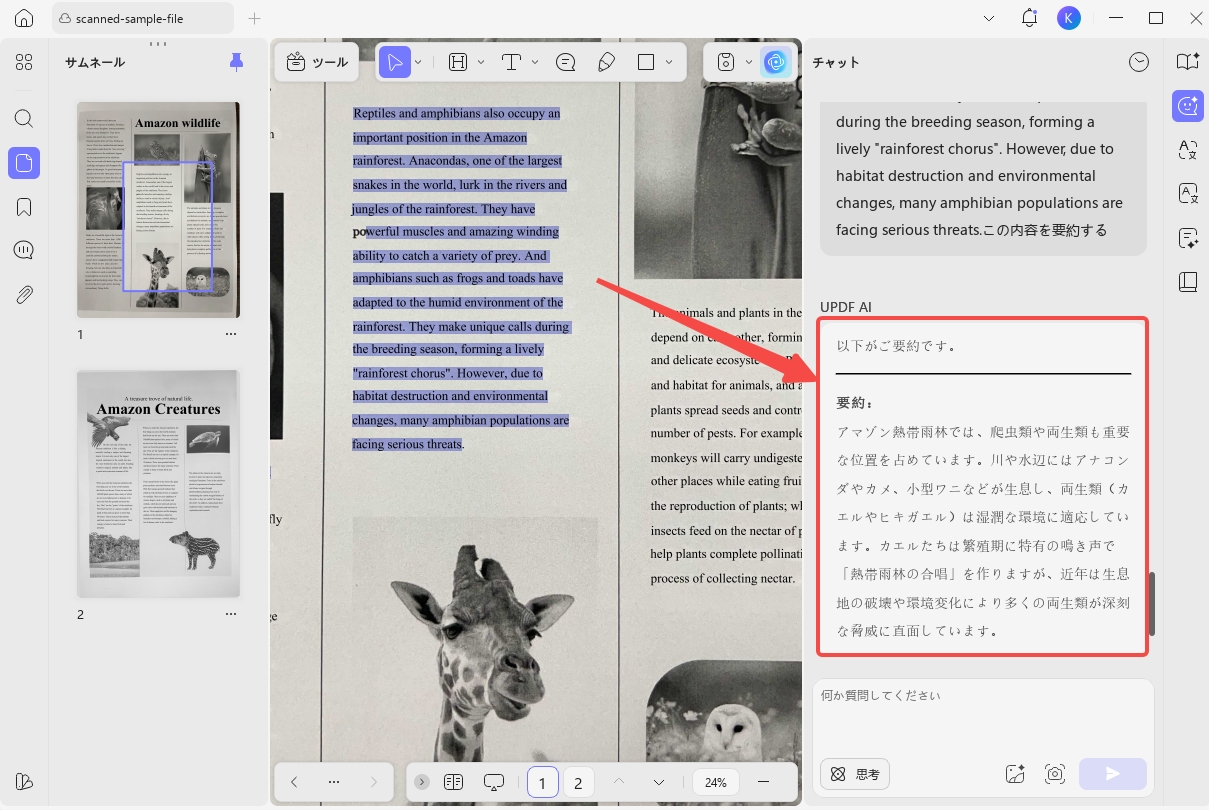
Task: Pin the サムネール thumbnail panel
Action: [x=236, y=62]
